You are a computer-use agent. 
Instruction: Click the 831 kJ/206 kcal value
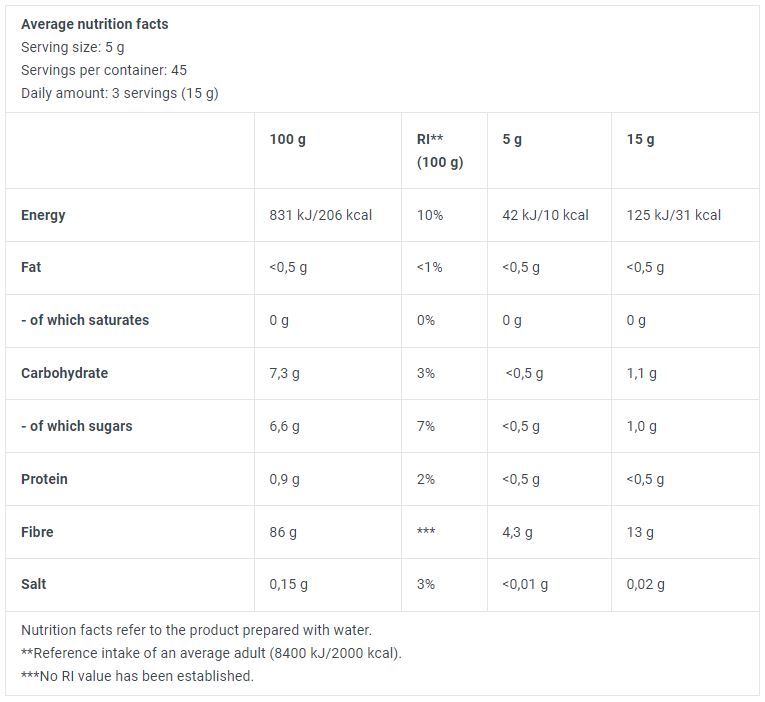(321, 215)
